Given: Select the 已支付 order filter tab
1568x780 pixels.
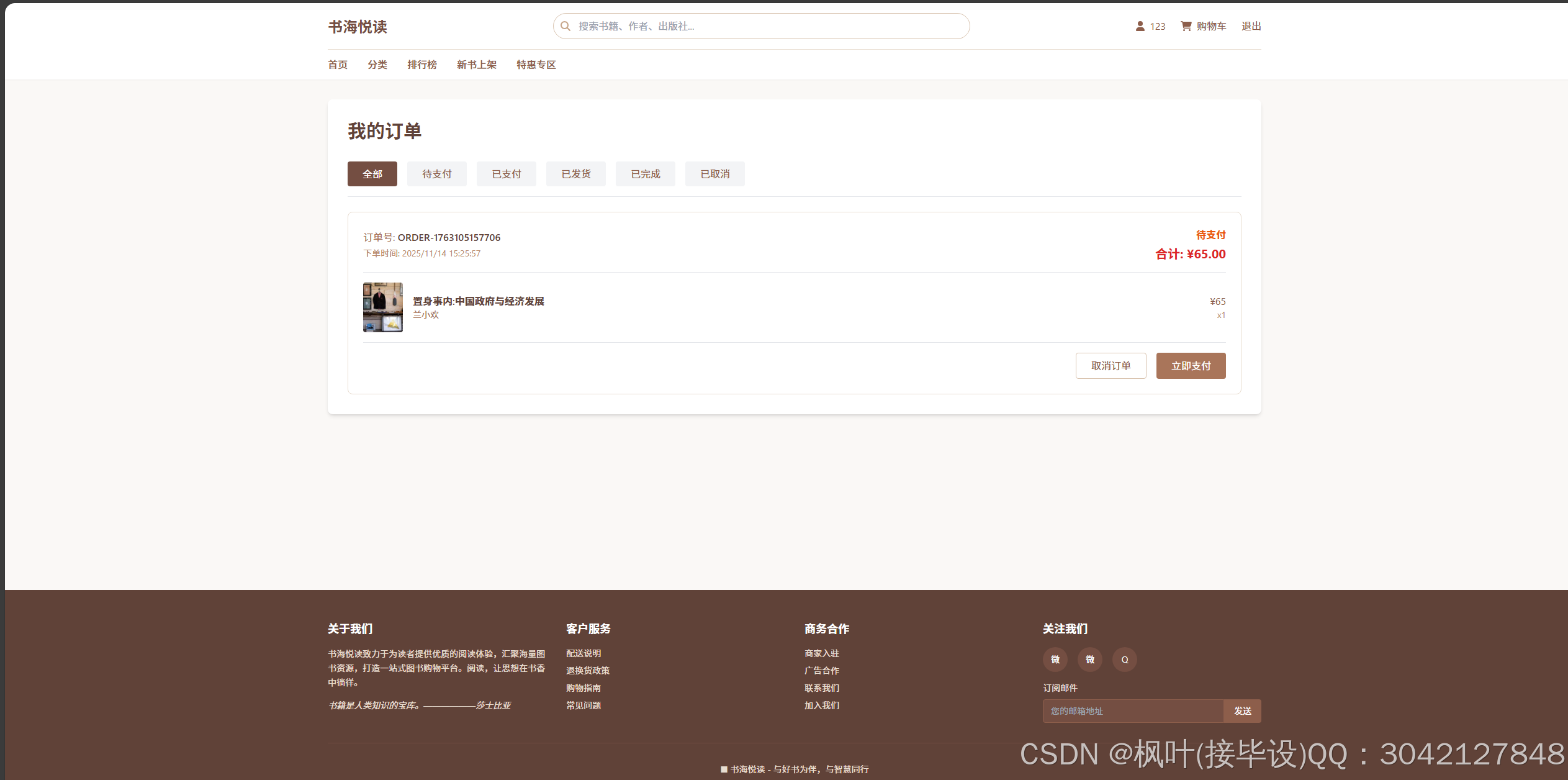Looking at the screenshot, I should [507, 174].
